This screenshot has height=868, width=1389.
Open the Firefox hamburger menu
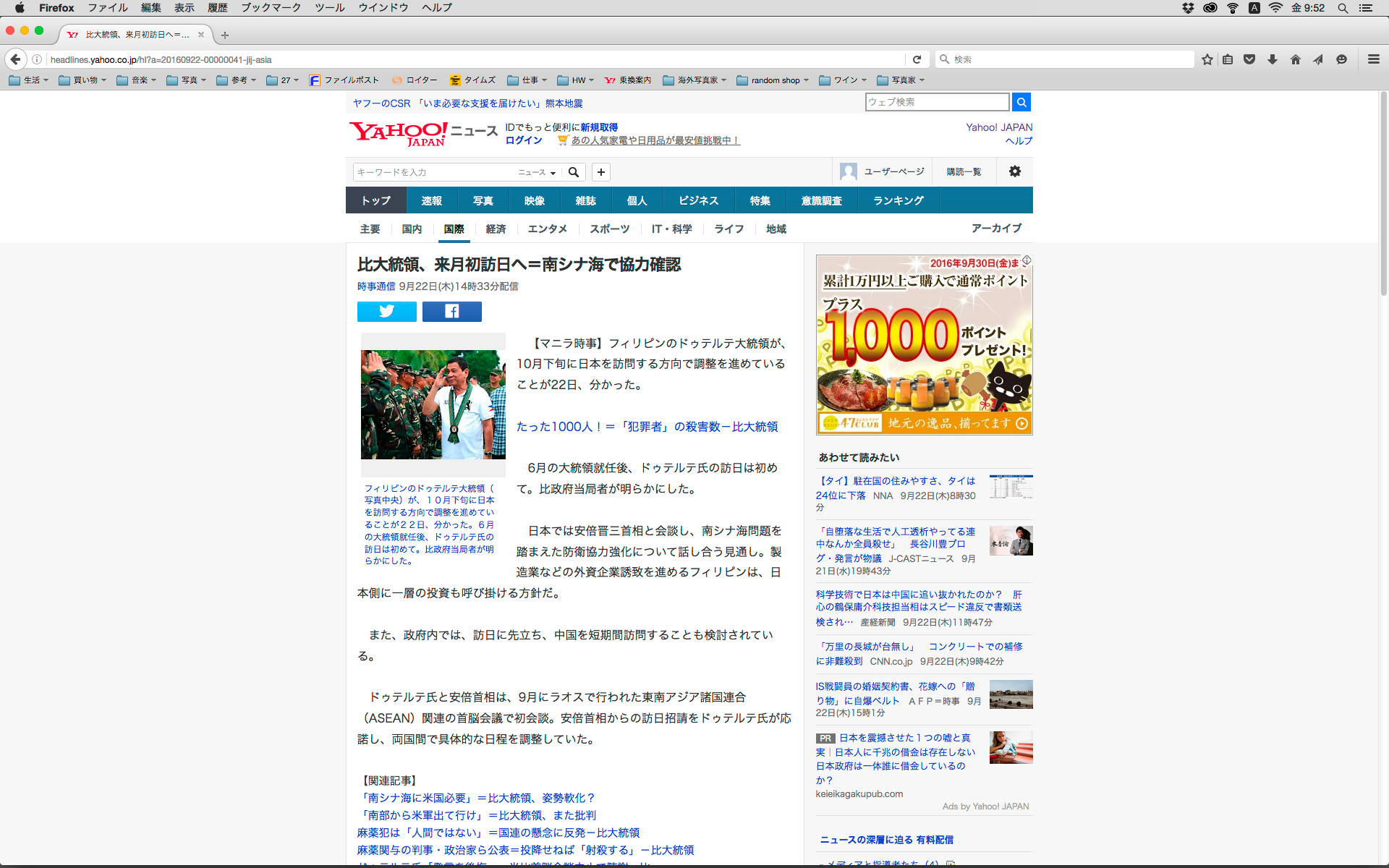pyautogui.click(x=1373, y=59)
